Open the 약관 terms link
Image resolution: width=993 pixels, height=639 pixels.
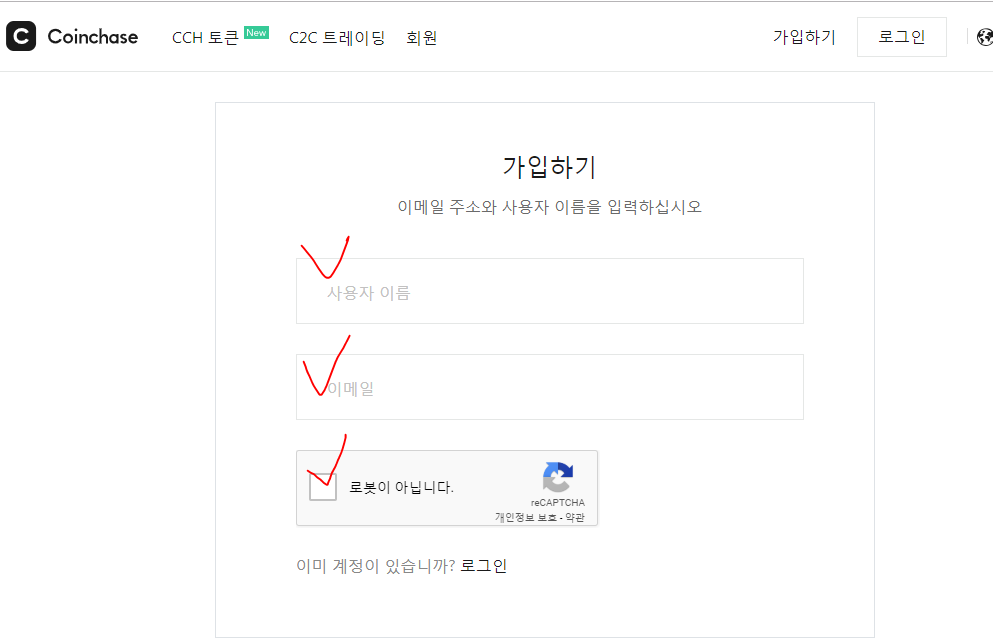click(575, 517)
